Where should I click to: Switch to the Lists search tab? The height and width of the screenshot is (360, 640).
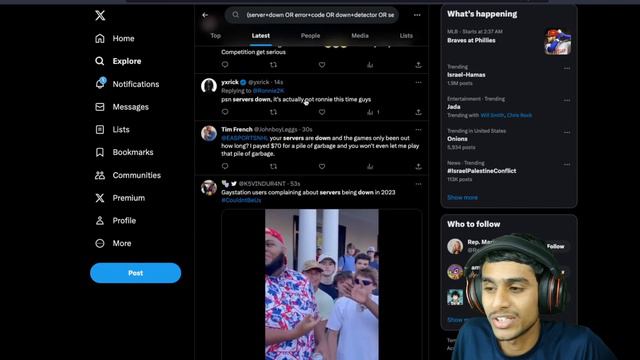[406, 36]
